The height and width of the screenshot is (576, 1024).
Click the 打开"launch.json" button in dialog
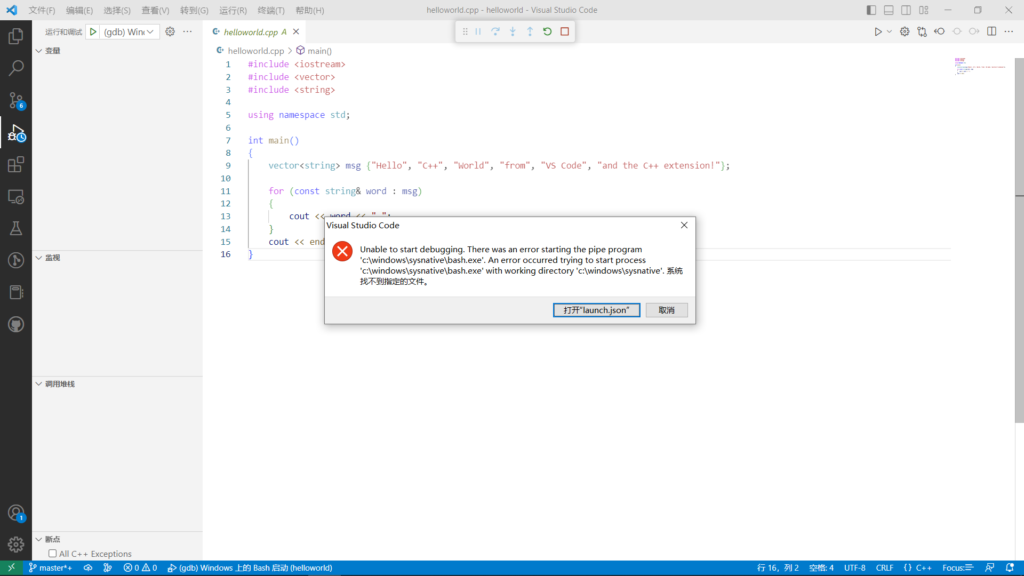(x=596, y=310)
